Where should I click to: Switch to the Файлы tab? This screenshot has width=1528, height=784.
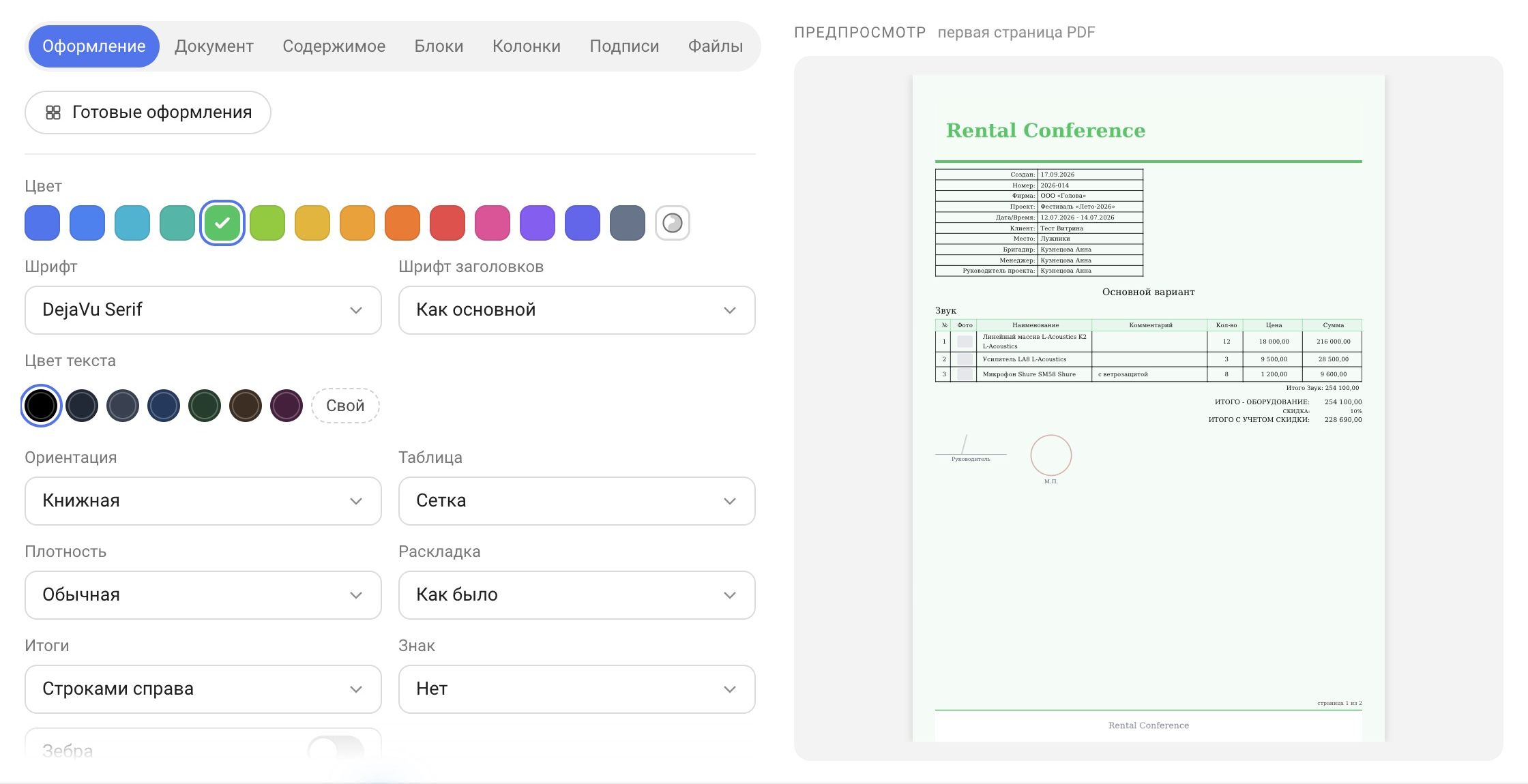(x=716, y=46)
